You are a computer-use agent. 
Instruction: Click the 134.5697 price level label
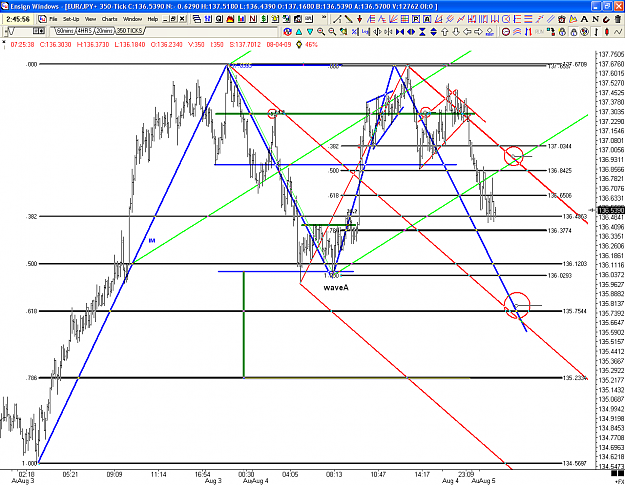tap(574, 463)
